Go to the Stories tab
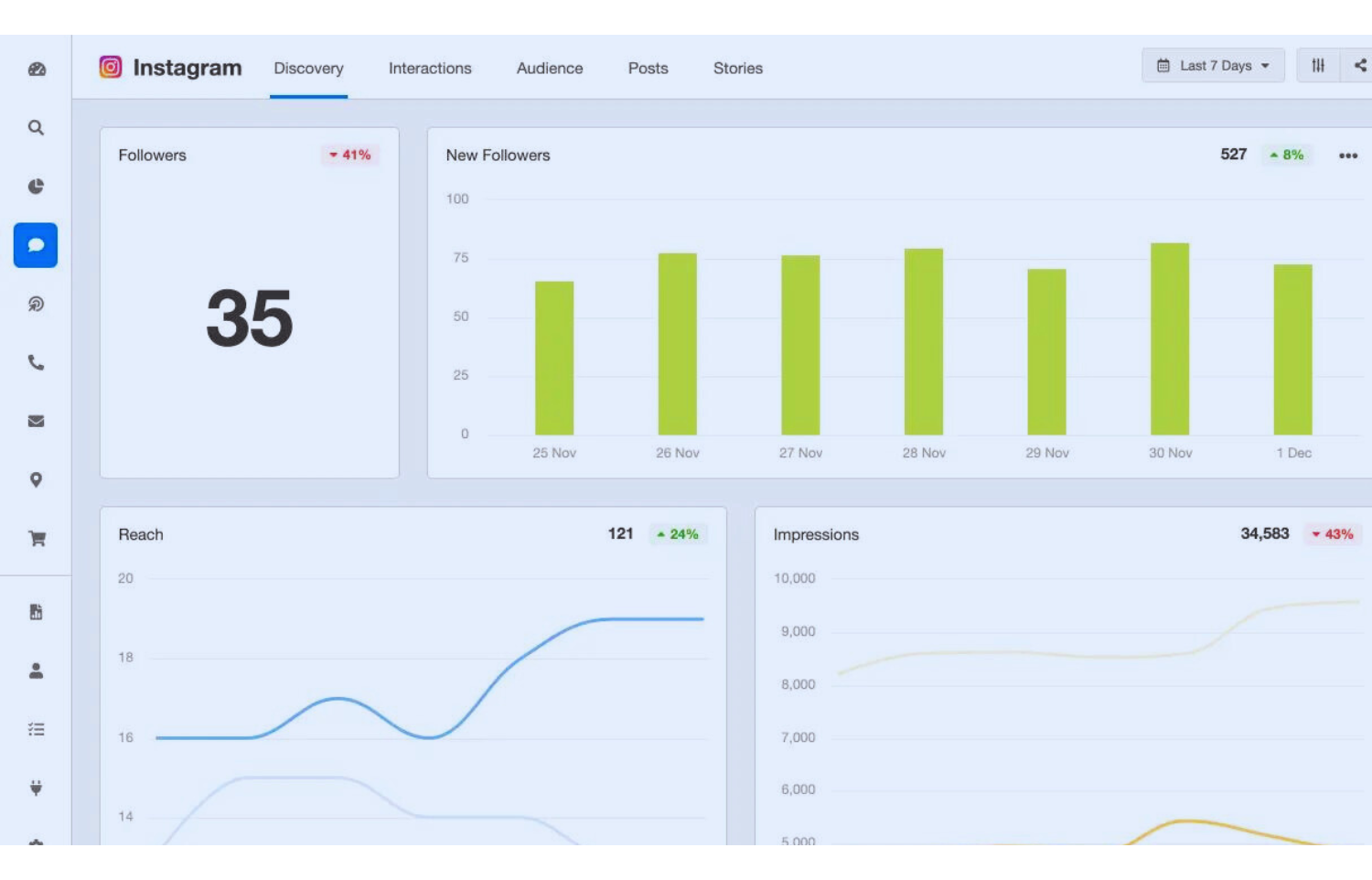Viewport: 1372px width, 880px height. tap(737, 69)
